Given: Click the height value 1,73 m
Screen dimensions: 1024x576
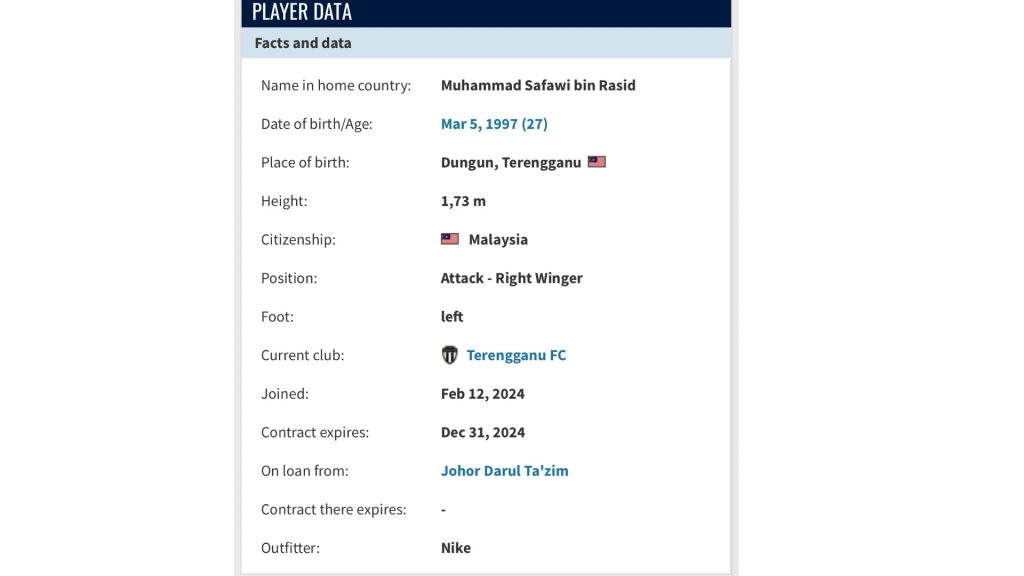Looking at the screenshot, I should click(x=463, y=200).
